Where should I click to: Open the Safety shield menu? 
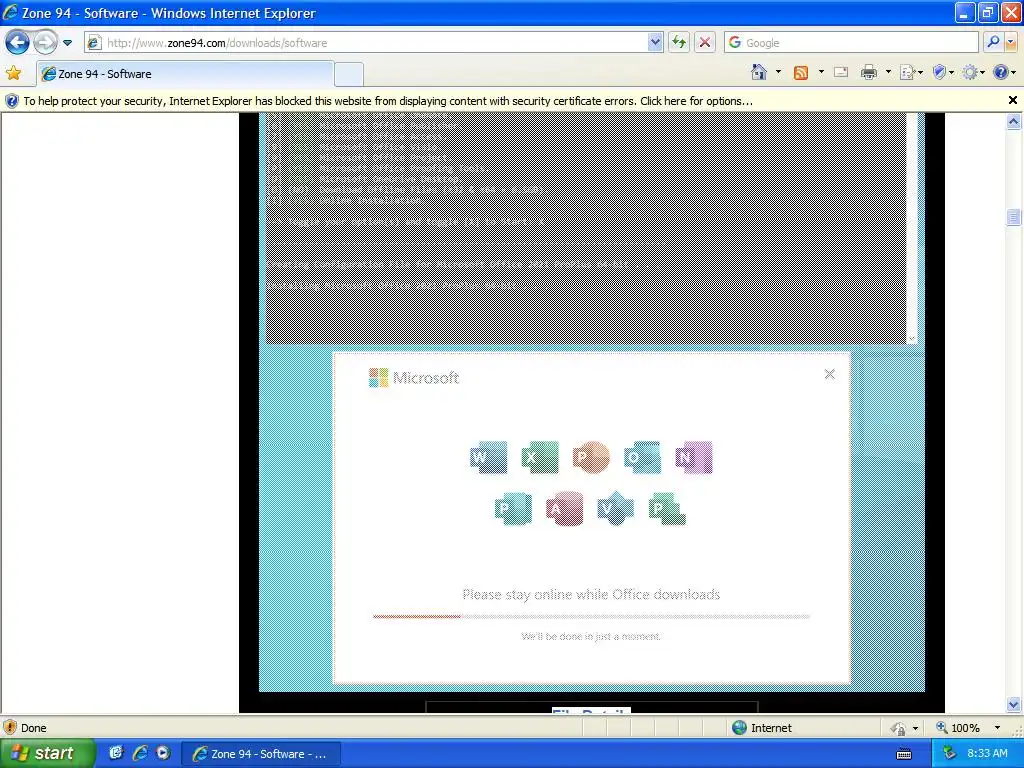(x=942, y=72)
